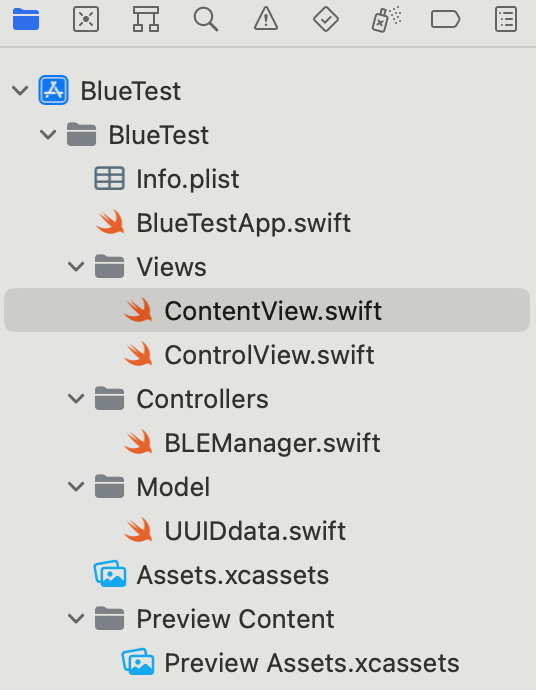Collapse the Preview Content folder

pyautogui.click(x=76, y=619)
